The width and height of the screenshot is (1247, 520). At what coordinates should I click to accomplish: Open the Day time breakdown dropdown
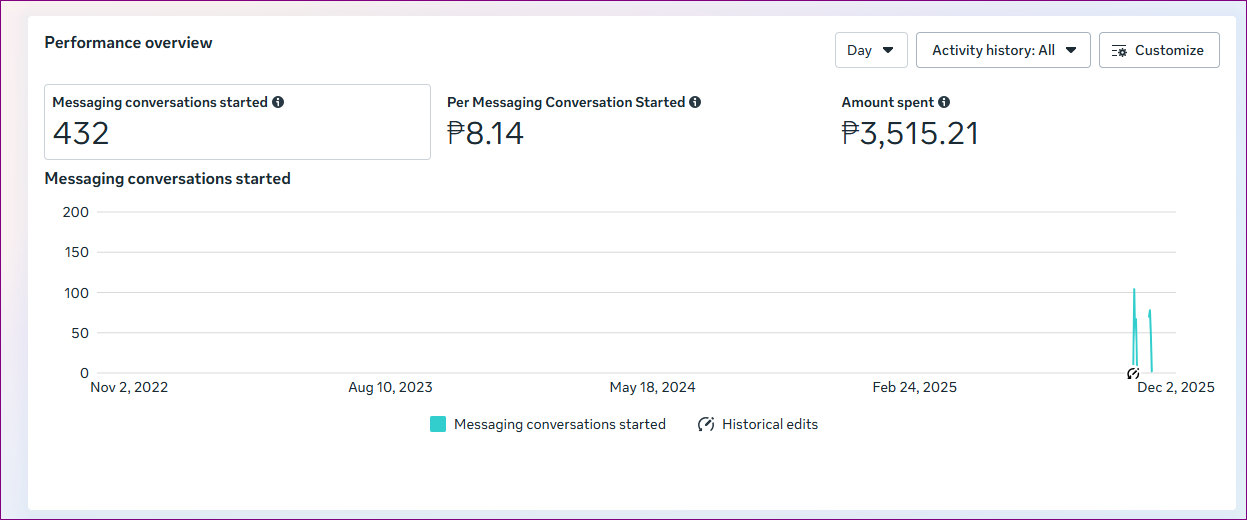(x=870, y=50)
